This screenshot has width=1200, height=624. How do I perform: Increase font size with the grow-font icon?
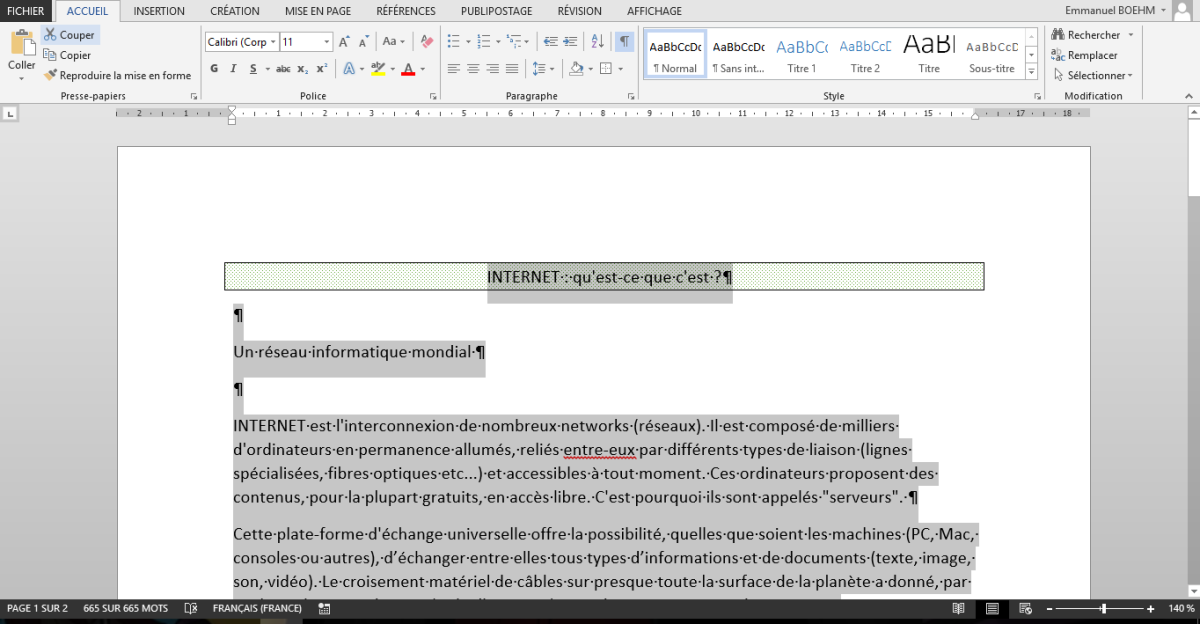pos(344,41)
